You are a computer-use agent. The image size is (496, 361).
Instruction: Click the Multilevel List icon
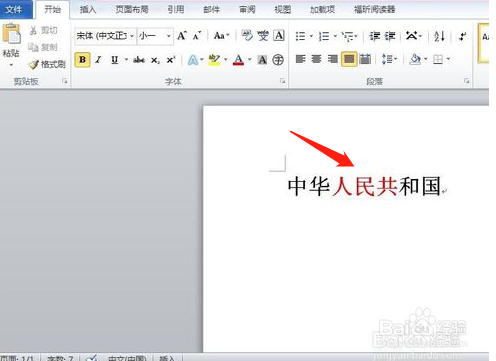(348, 36)
